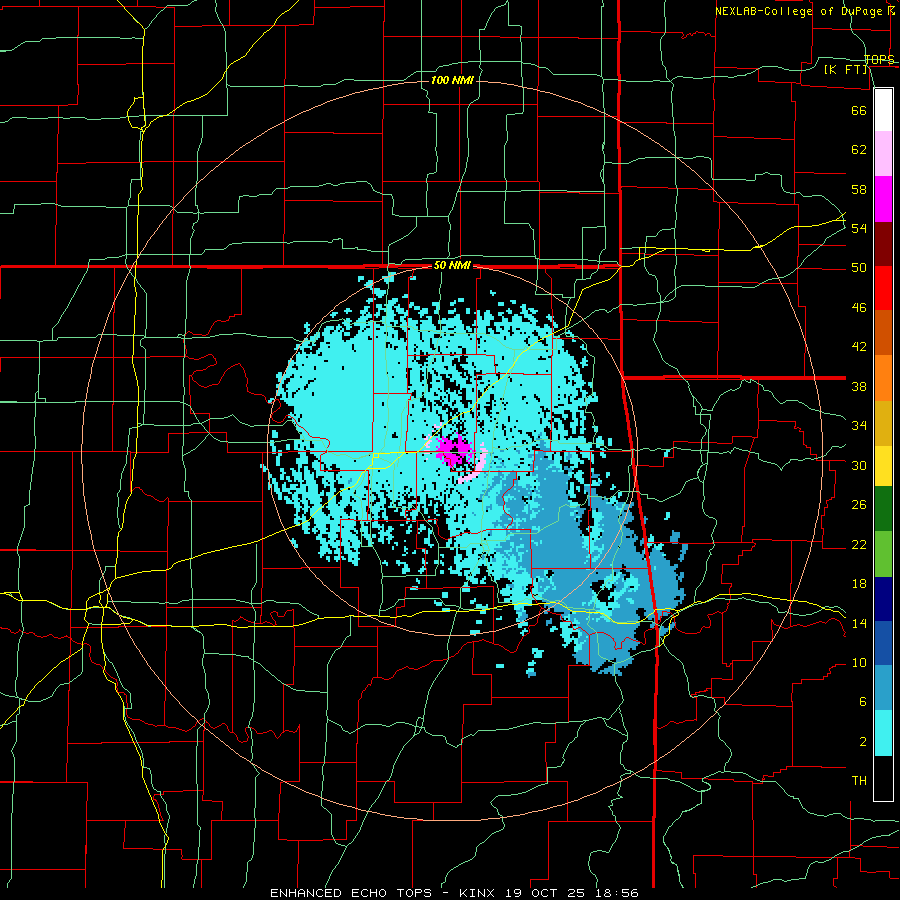Click the TH legend label

tap(859, 781)
